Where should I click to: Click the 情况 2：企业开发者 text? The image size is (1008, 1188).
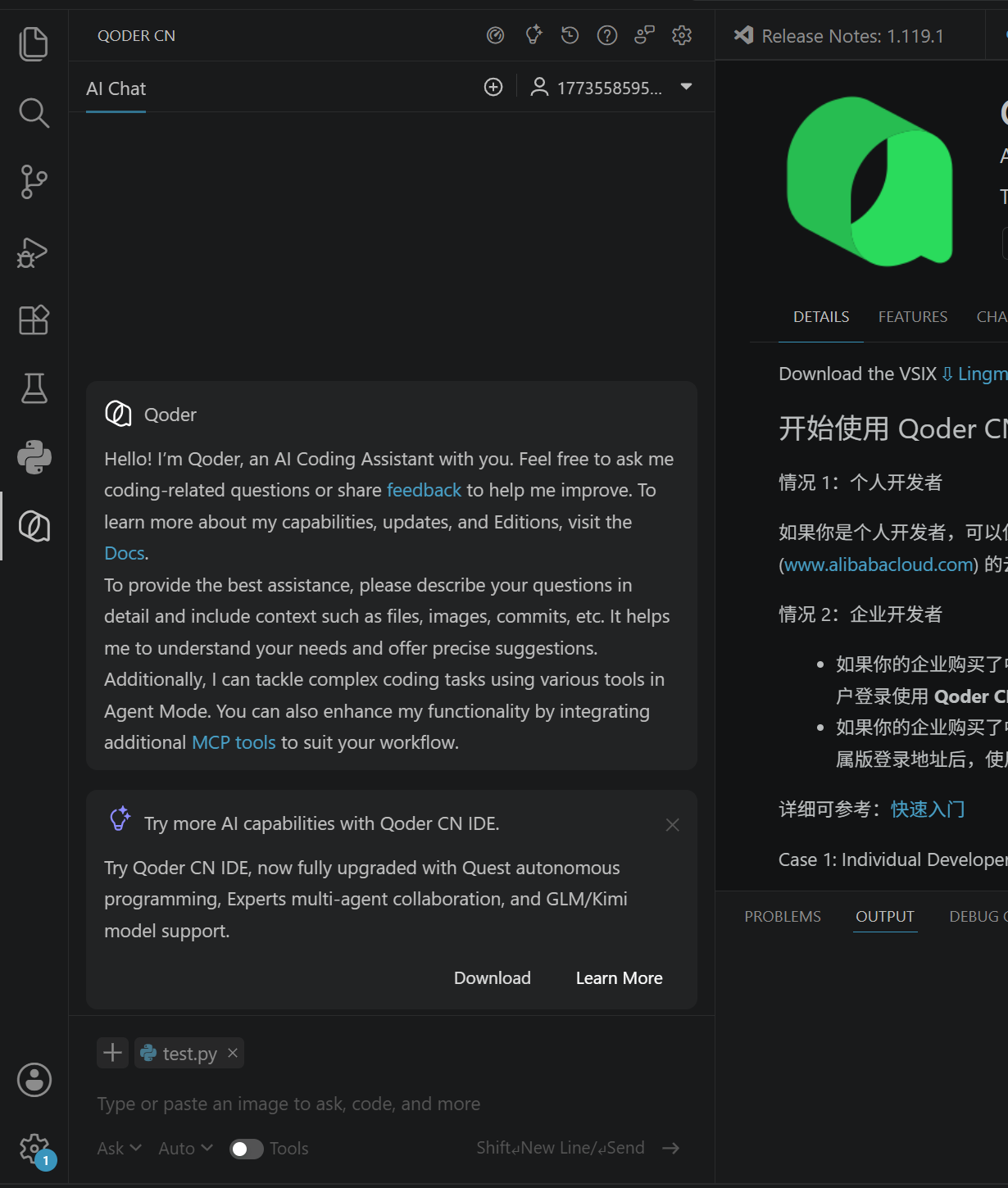[860, 614]
